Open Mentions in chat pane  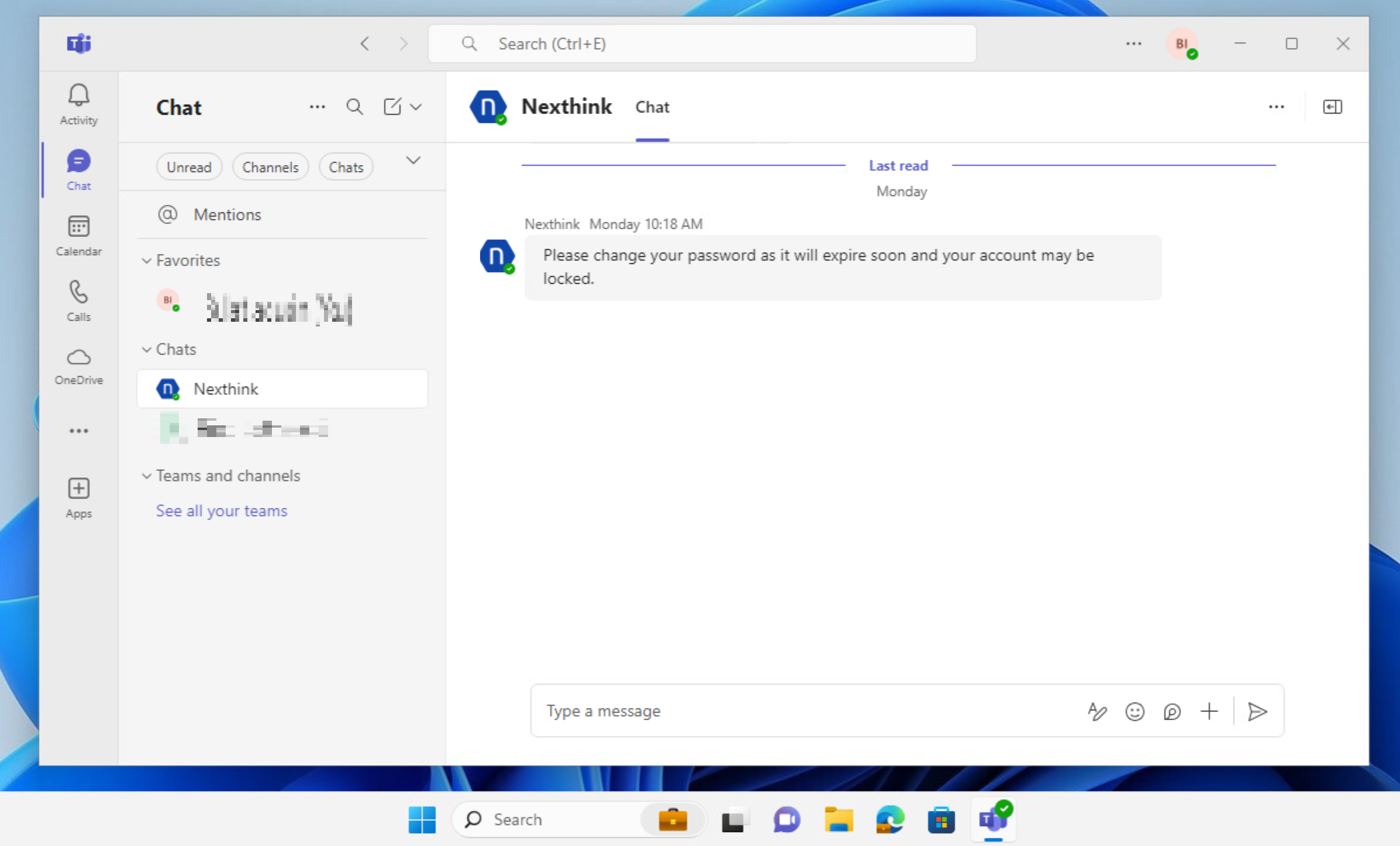coord(227,215)
